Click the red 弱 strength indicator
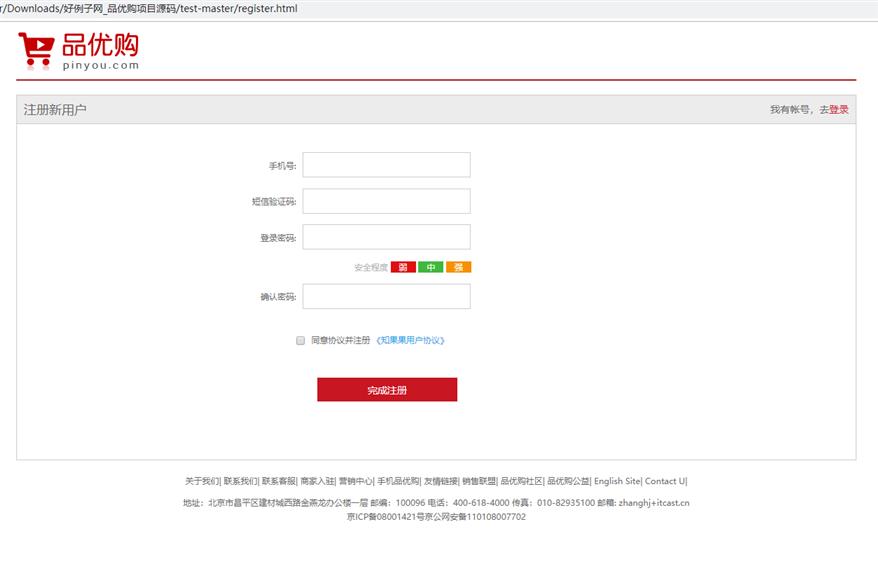 (x=403, y=267)
